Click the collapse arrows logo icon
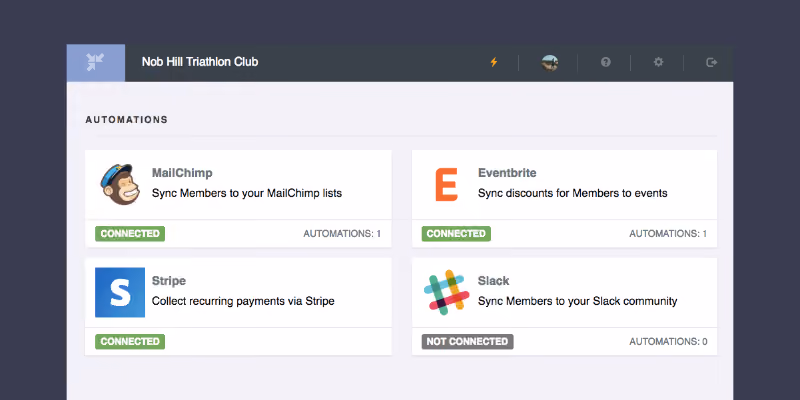Viewport: 800px width, 400px height. 95,62
